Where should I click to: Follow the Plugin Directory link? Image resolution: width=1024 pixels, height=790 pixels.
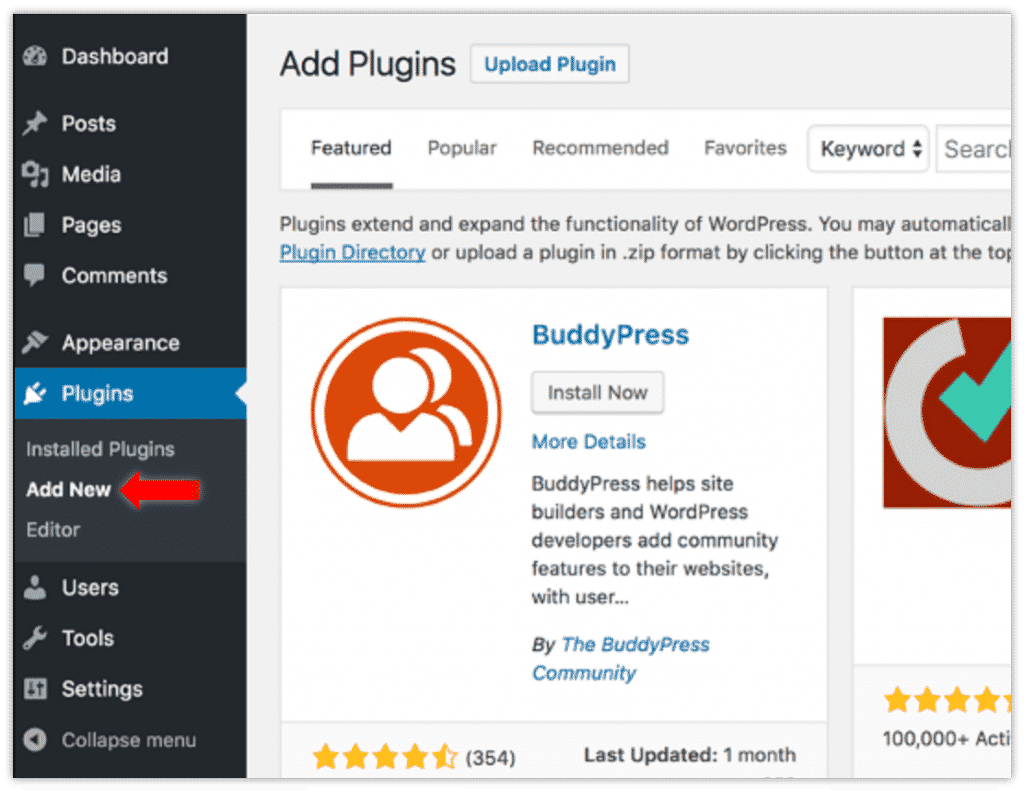[353, 253]
